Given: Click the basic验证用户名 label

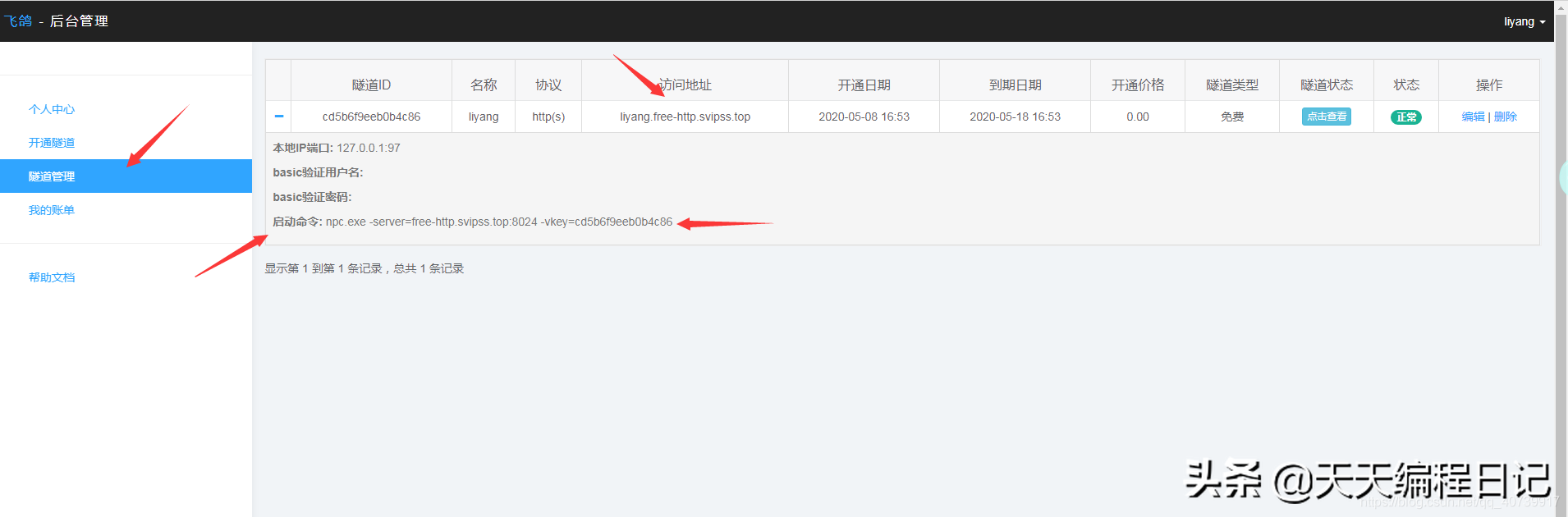Looking at the screenshot, I should tap(318, 172).
